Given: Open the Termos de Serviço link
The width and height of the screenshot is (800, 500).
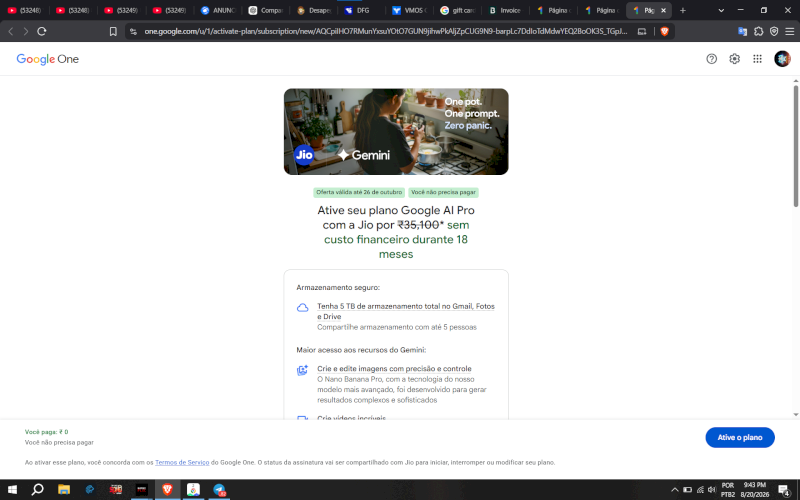Looking at the screenshot, I should 182,462.
